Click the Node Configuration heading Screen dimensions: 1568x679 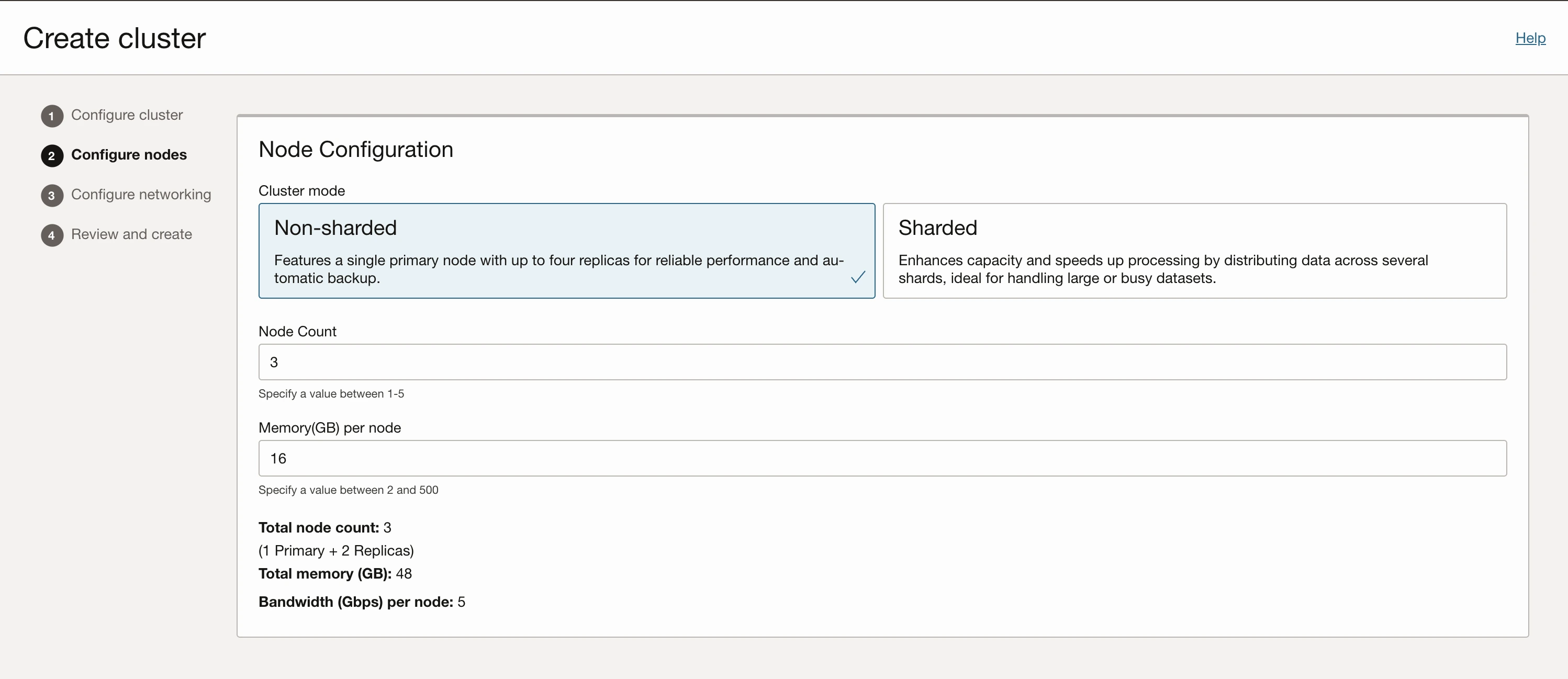[x=355, y=149]
